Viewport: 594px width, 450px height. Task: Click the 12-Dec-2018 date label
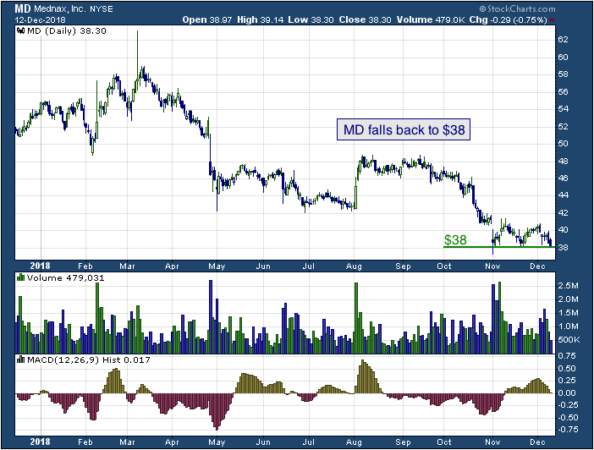40,20
